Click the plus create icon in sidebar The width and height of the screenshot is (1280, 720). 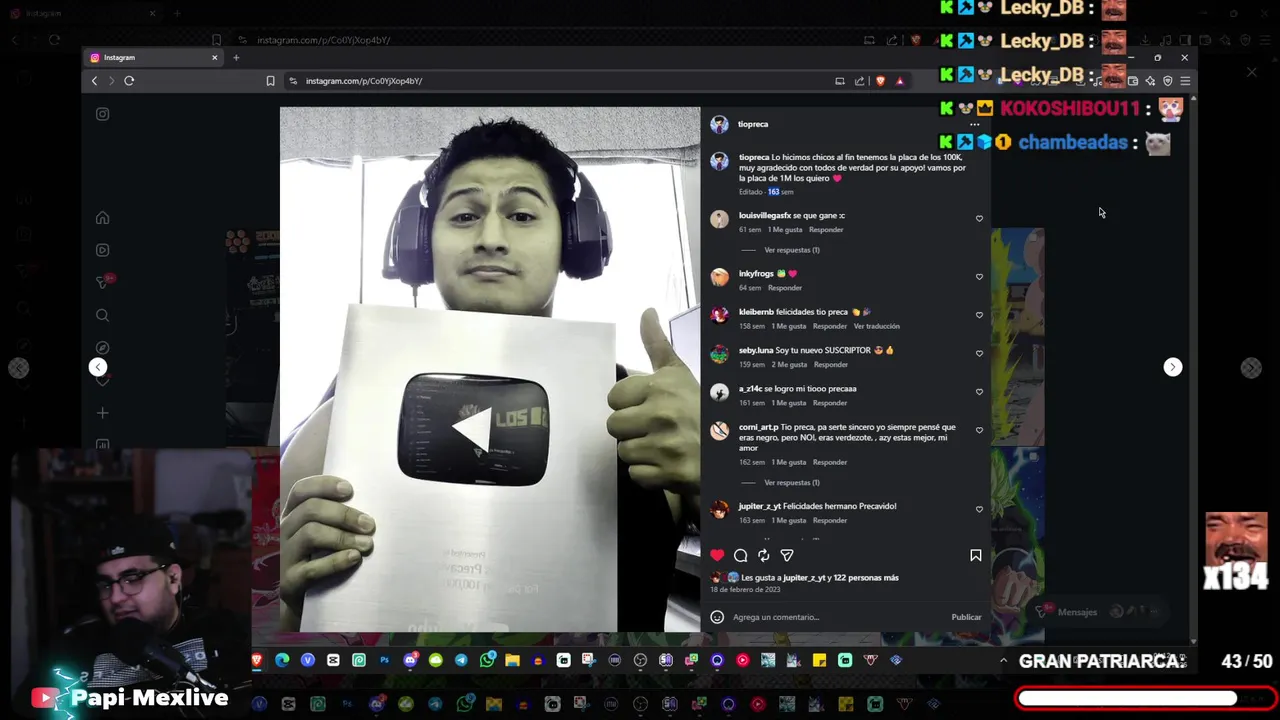coord(102,412)
